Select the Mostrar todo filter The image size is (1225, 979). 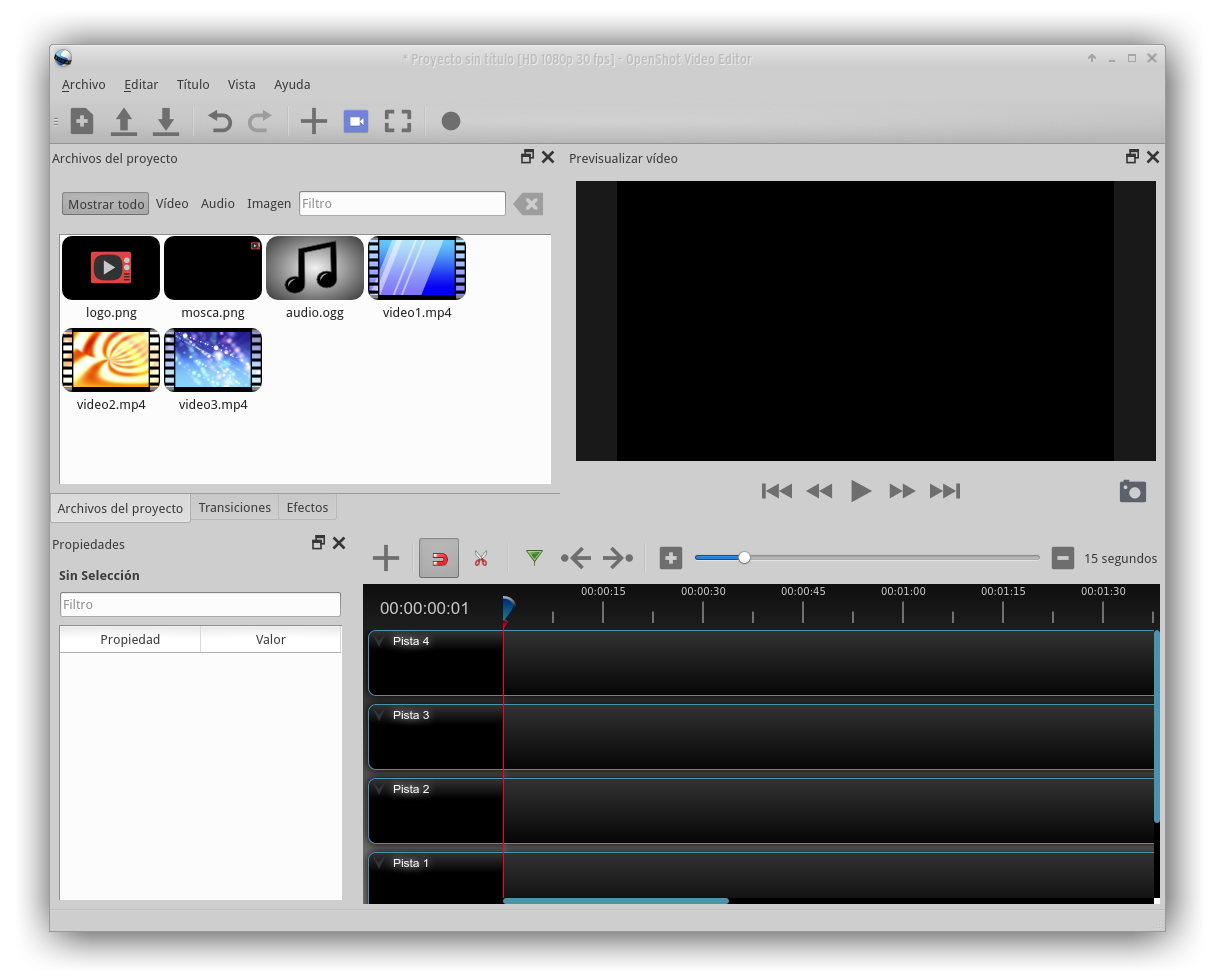click(x=106, y=204)
